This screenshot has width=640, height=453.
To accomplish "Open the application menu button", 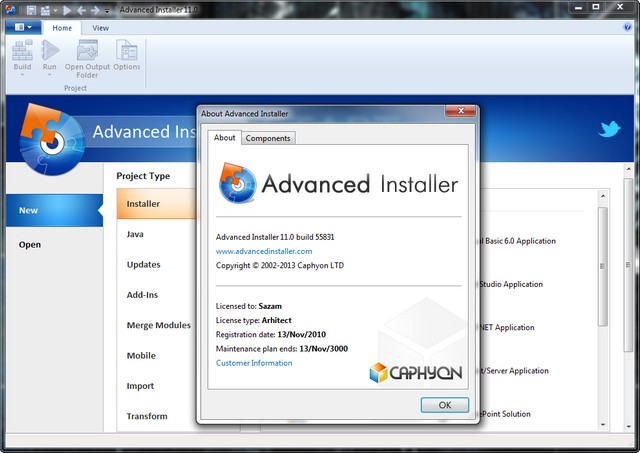I will click(23, 27).
